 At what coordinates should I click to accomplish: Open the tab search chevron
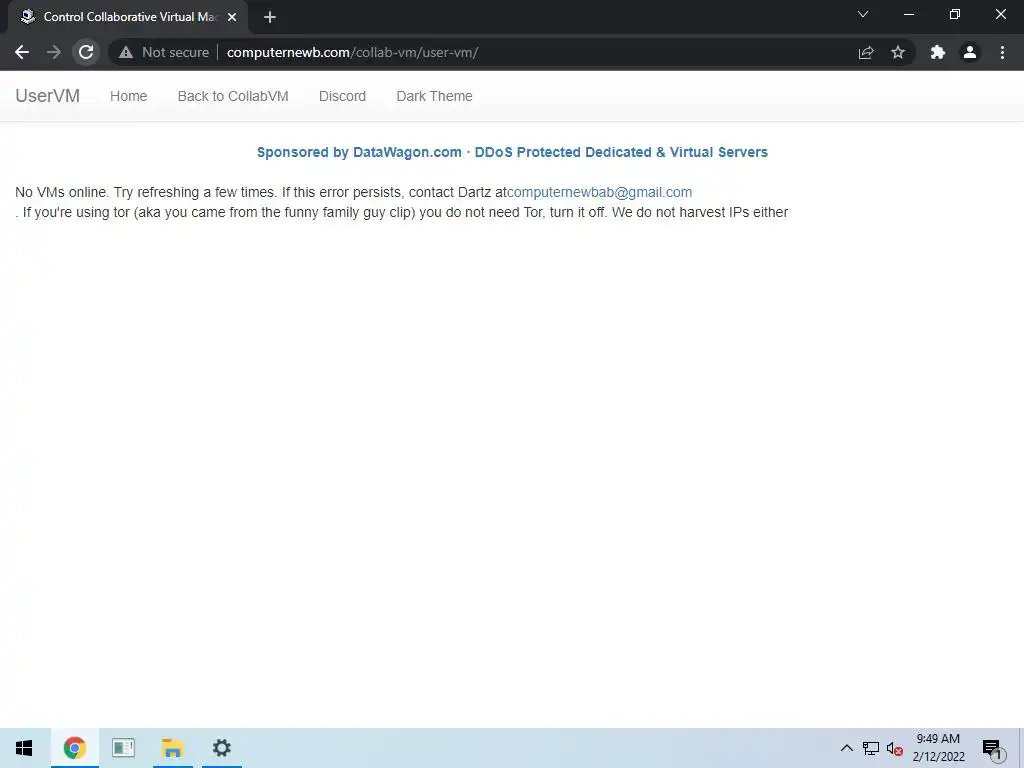tap(863, 14)
